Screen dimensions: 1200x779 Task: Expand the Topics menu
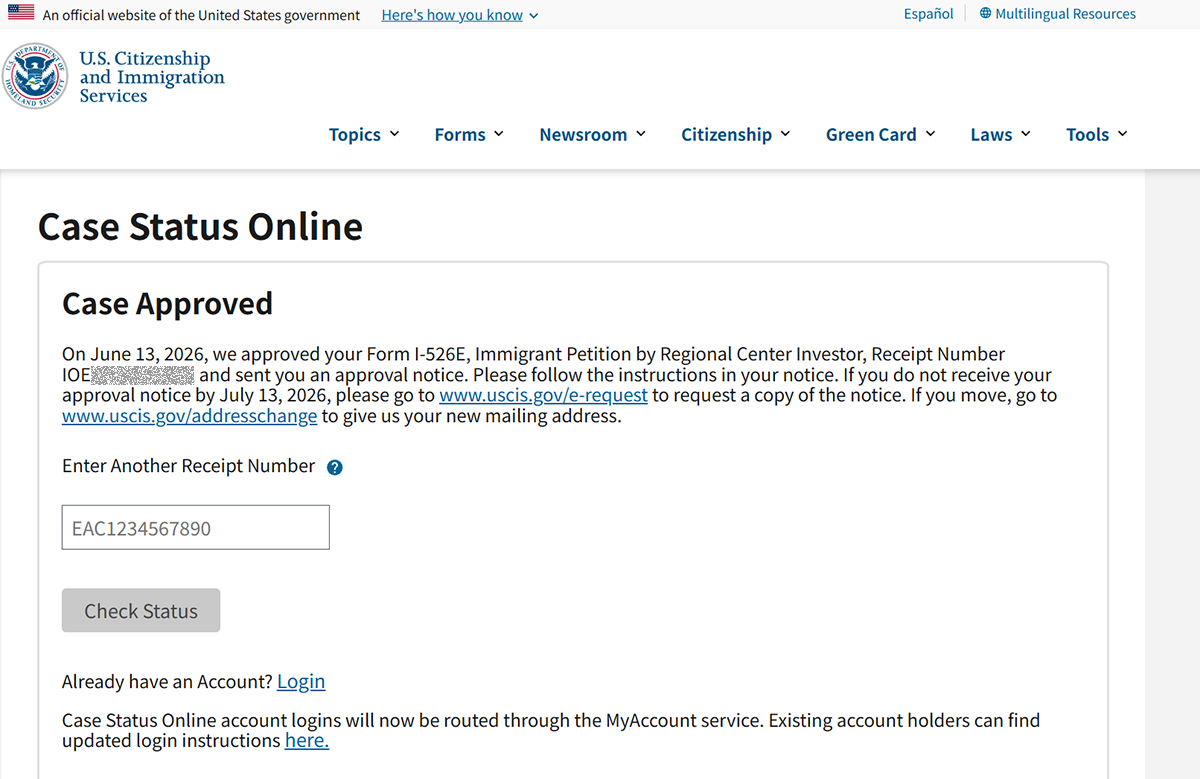click(364, 134)
